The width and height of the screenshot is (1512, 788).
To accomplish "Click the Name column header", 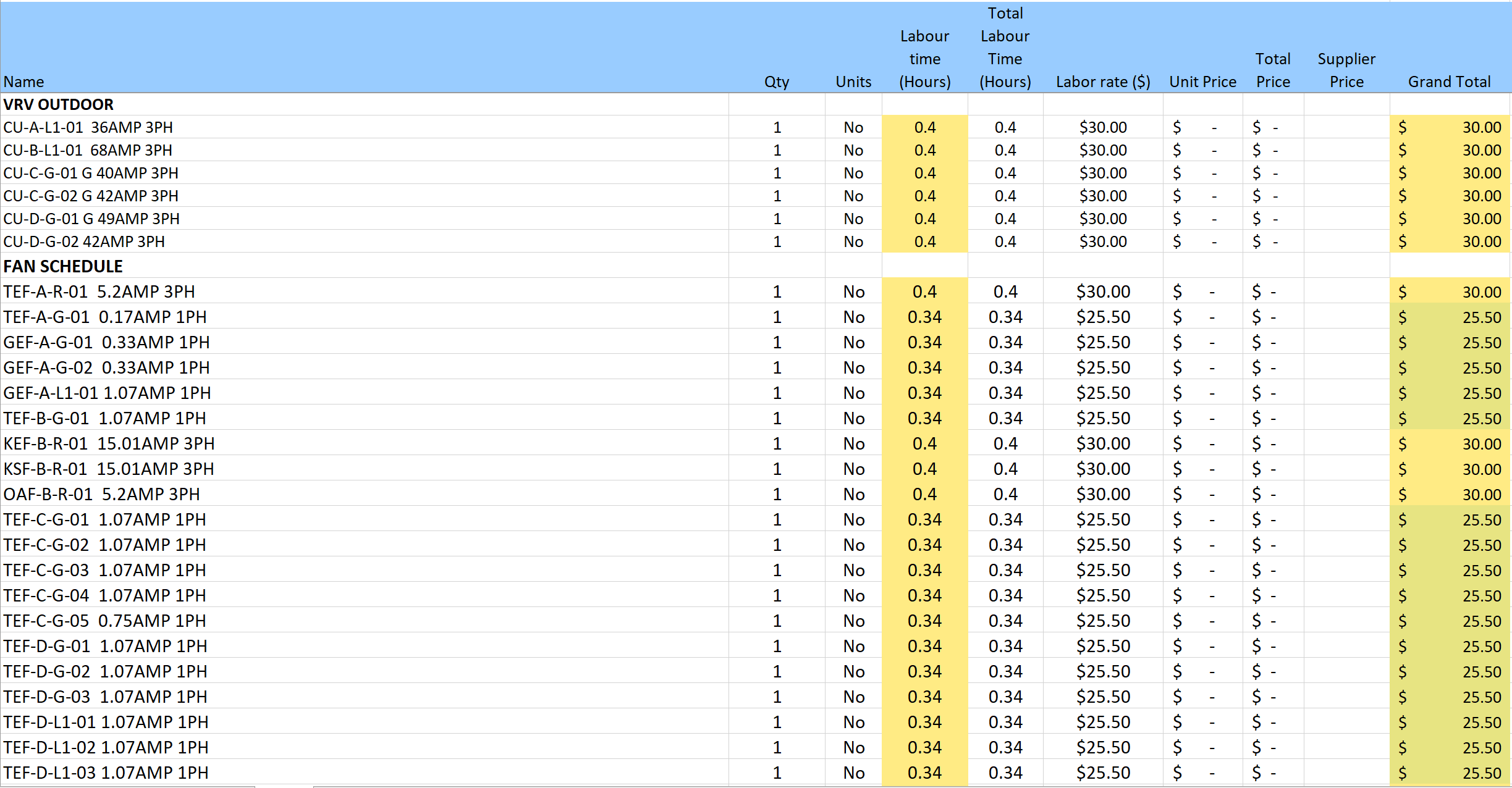I will coord(23,82).
